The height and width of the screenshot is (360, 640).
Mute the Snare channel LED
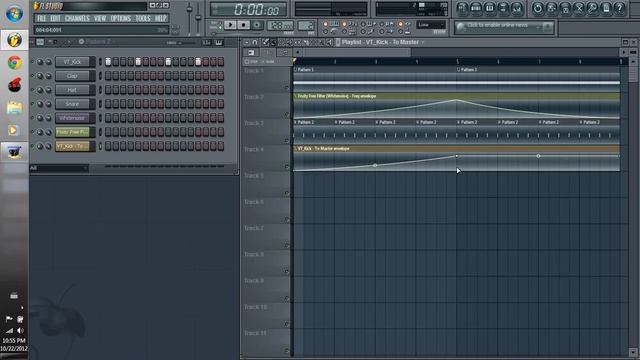[33, 104]
